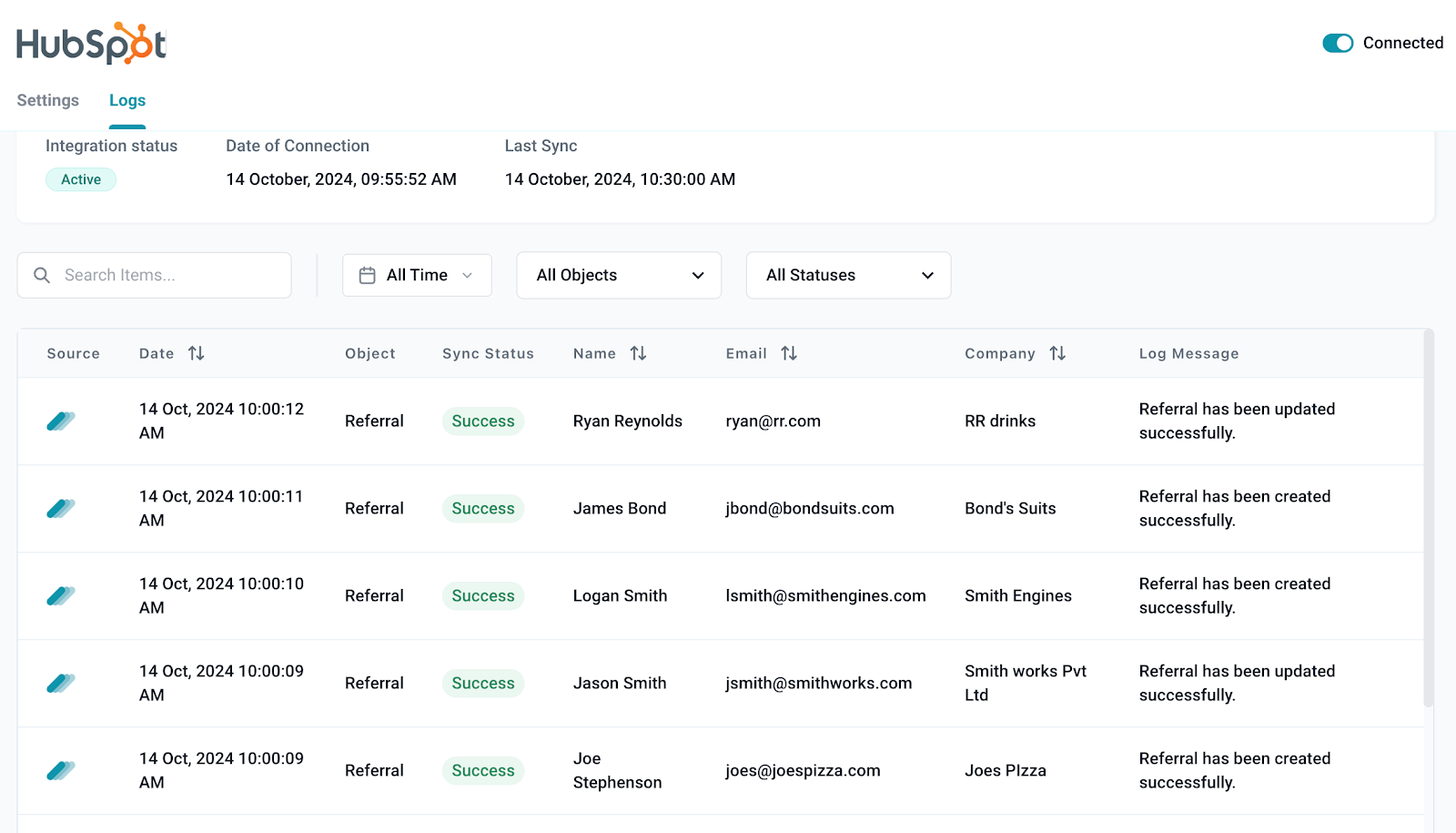Screen dimensions: 1456x833
Task: Click date 14 Oct, 2024 10:00:10 AM
Action: coord(221,595)
